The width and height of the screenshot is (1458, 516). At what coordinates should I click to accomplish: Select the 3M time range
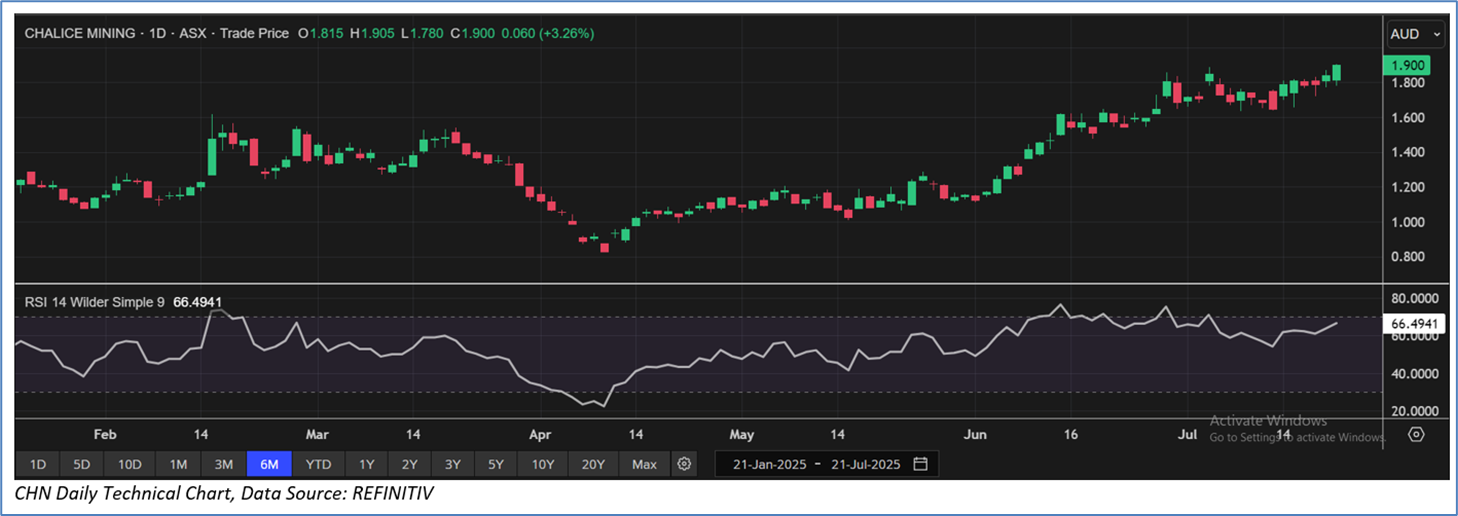[x=224, y=464]
